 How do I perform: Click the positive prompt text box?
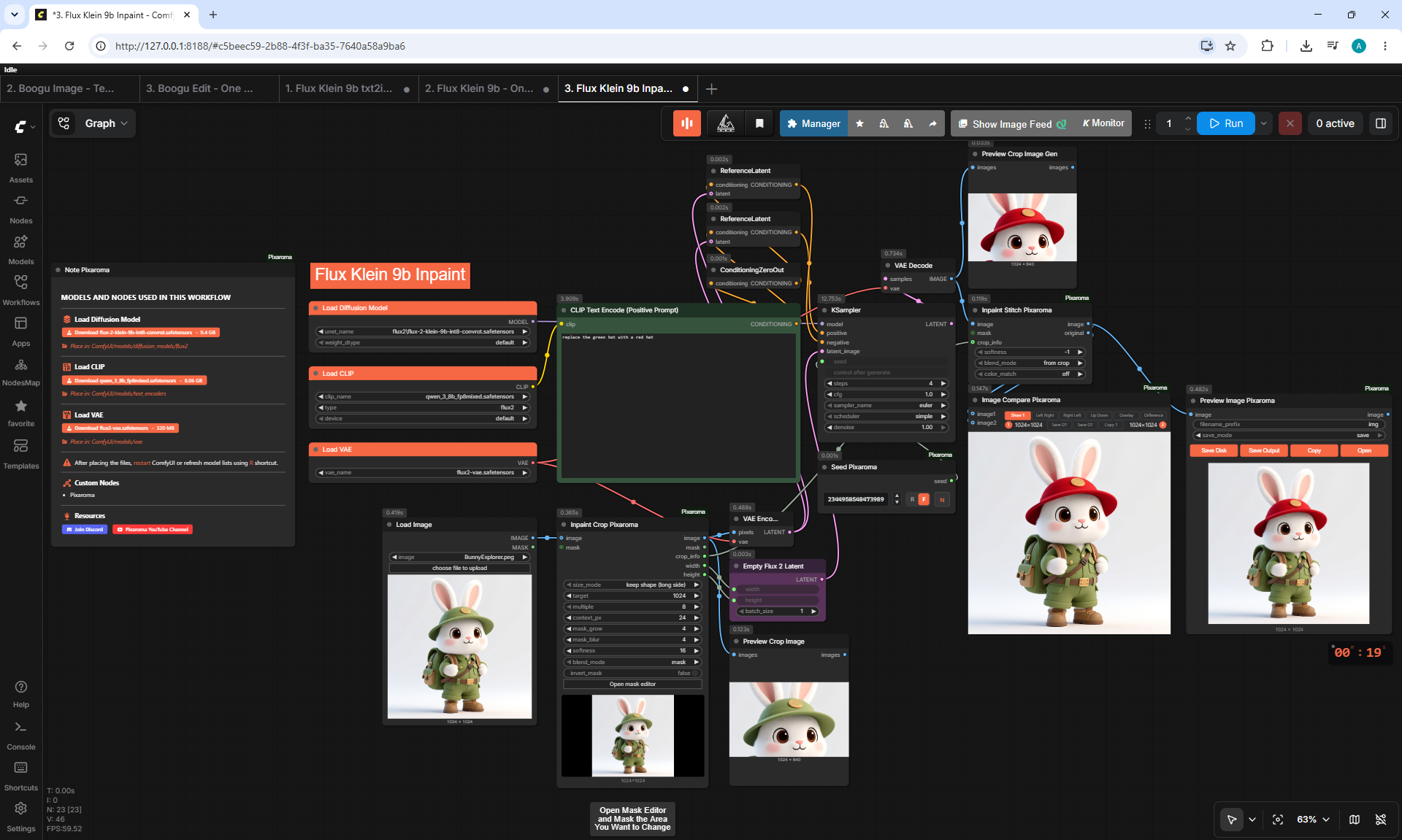pyautogui.click(x=678, y=405)
